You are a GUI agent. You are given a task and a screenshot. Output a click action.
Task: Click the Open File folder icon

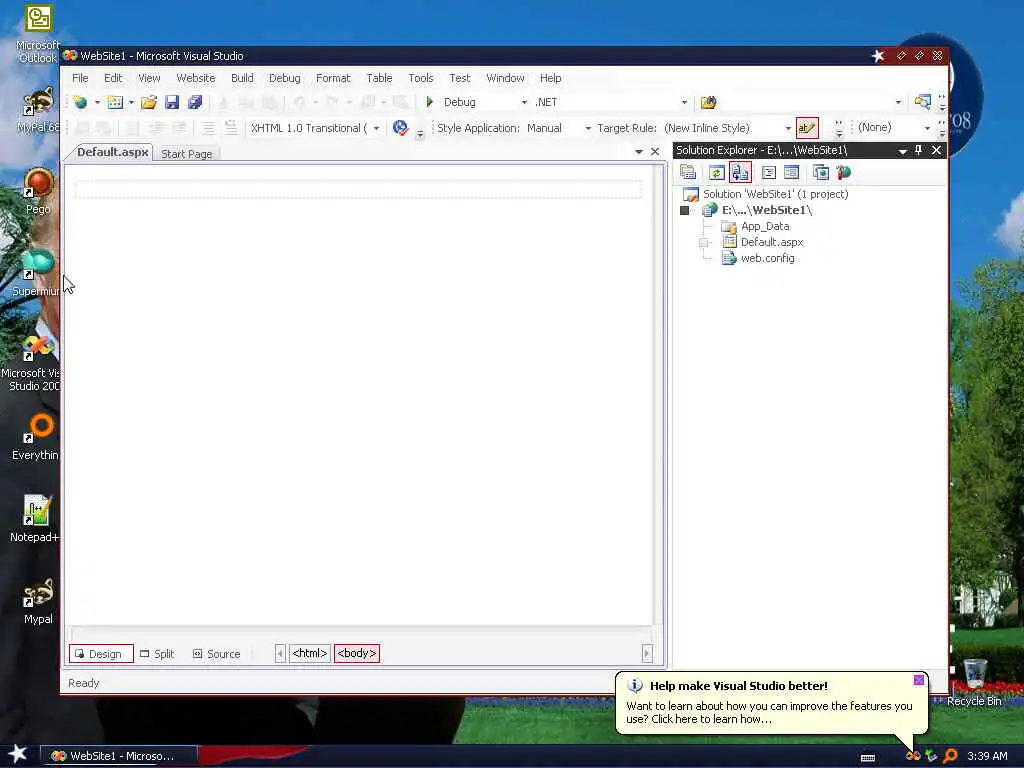click(149, 103)
